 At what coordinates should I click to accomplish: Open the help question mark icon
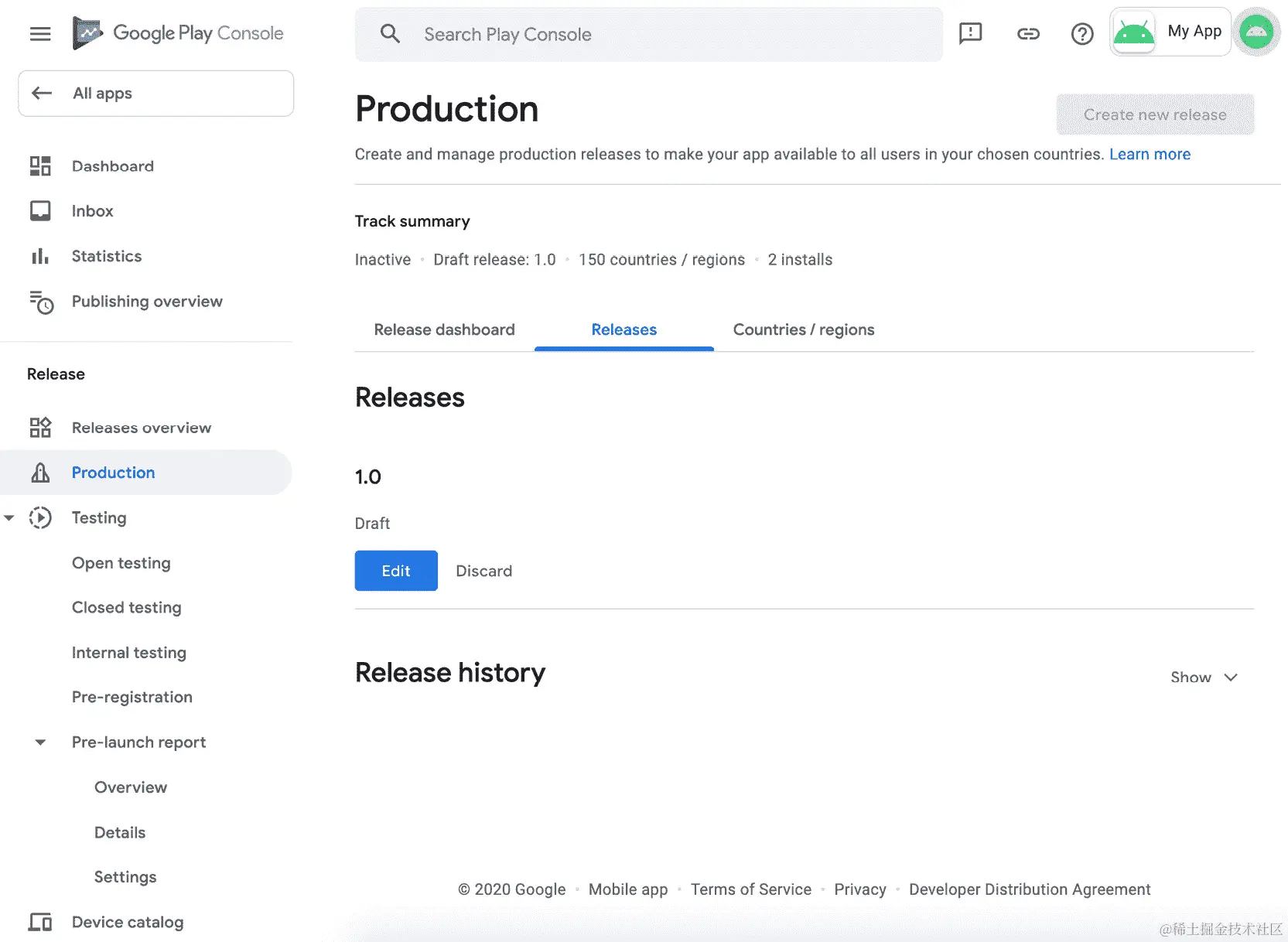point(1082,33)
